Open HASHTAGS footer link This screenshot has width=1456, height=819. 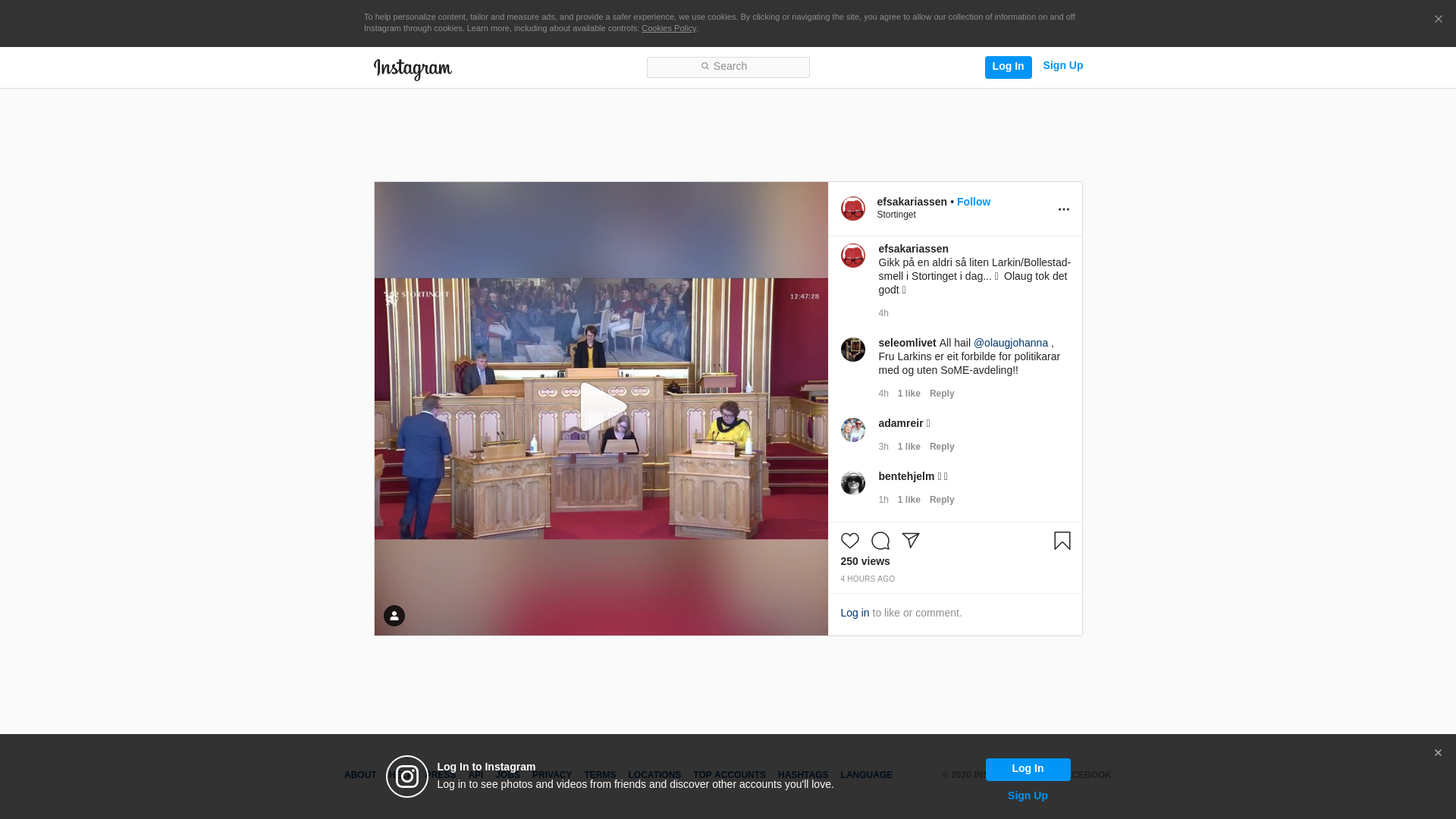click(803, 775)
